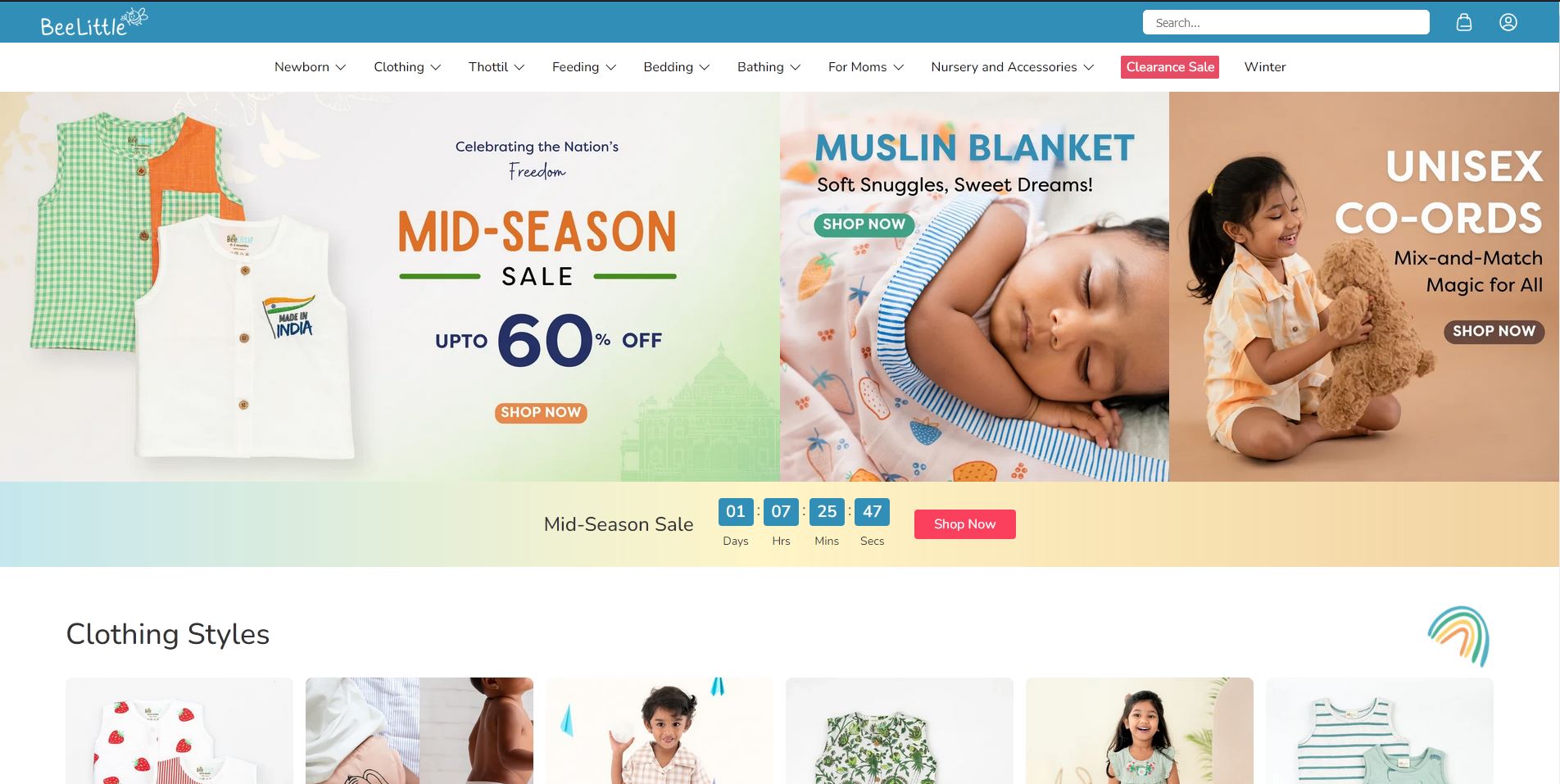The image size is (1560, 784).
Task: Click SHOP NOW on Unisex Co-ords banner
Action: [1494, 332]
